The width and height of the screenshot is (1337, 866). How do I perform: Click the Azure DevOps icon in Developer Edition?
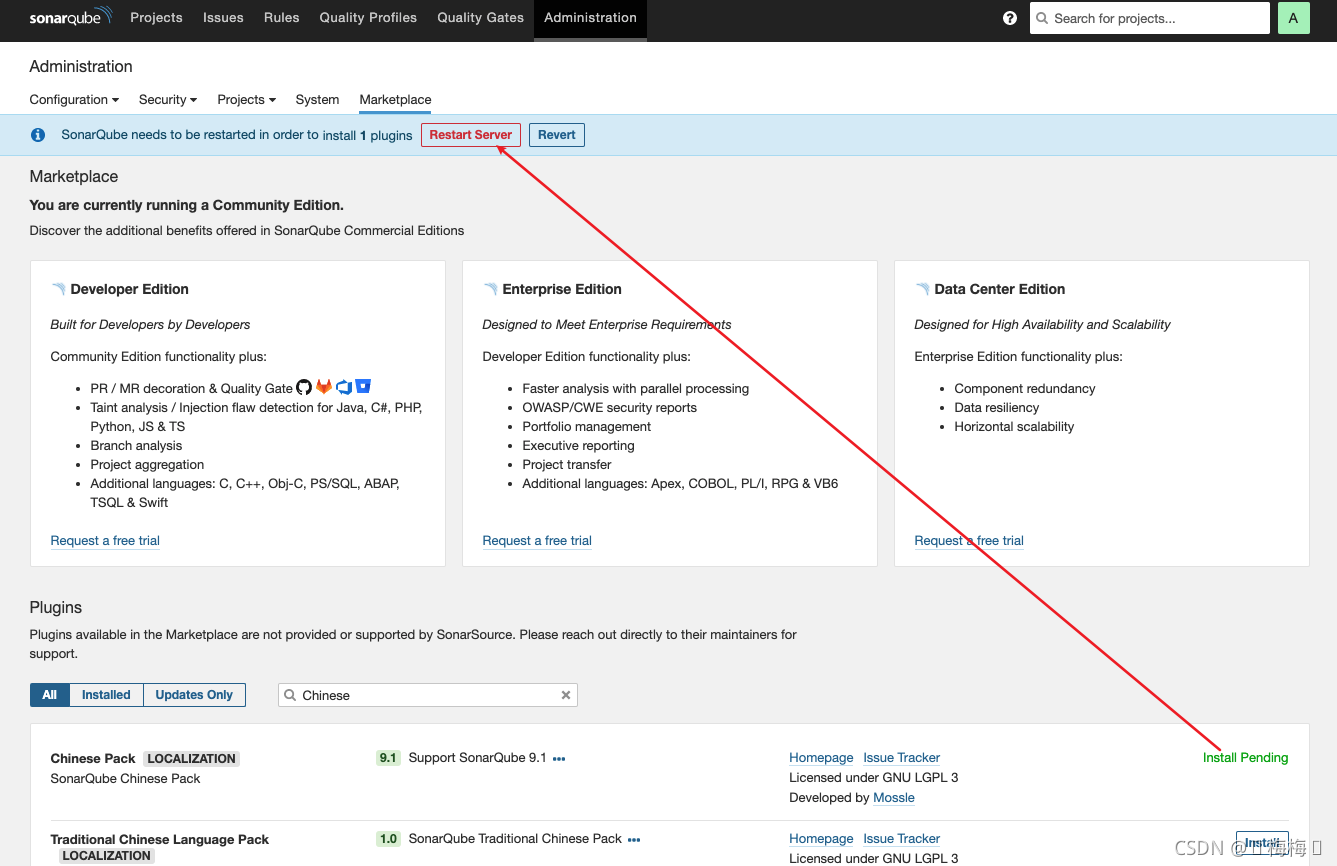pos(344,387)
